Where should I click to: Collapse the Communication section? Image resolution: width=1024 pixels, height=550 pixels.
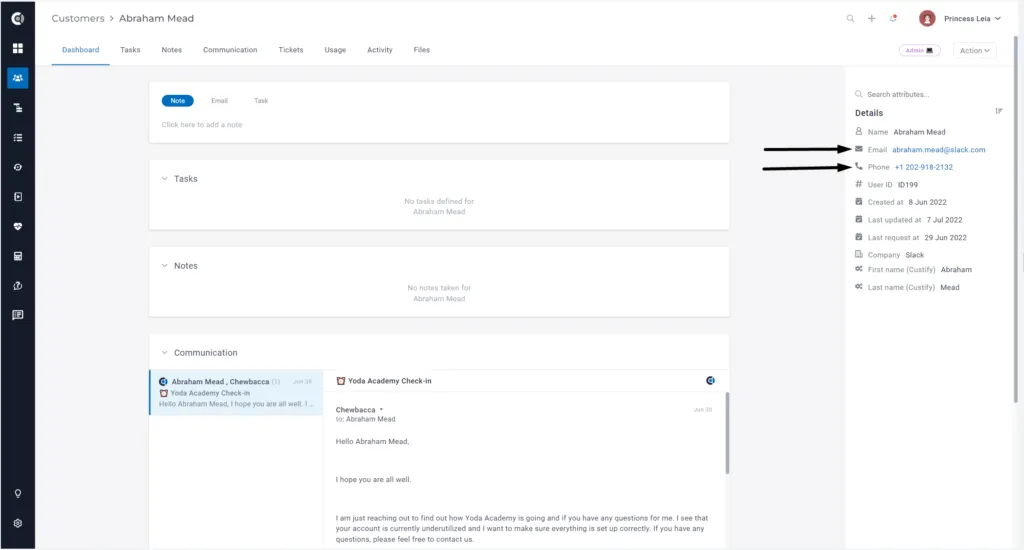[165, 353]
